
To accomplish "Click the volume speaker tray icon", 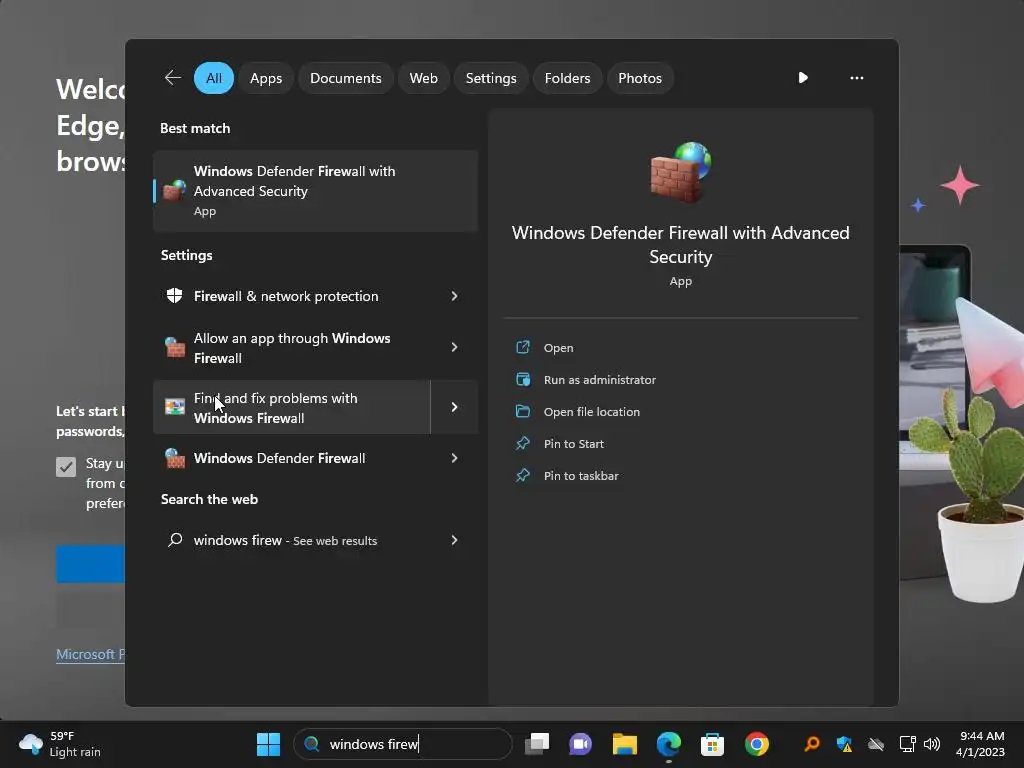I will click(932, 744).
